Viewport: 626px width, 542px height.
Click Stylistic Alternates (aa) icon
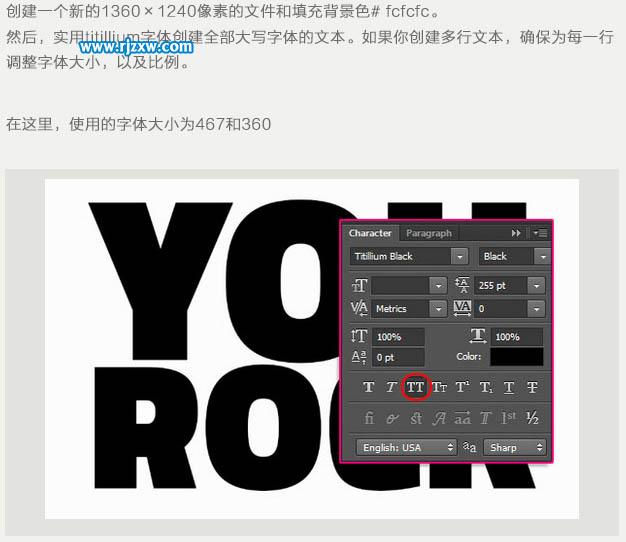[x=462, y=418]
